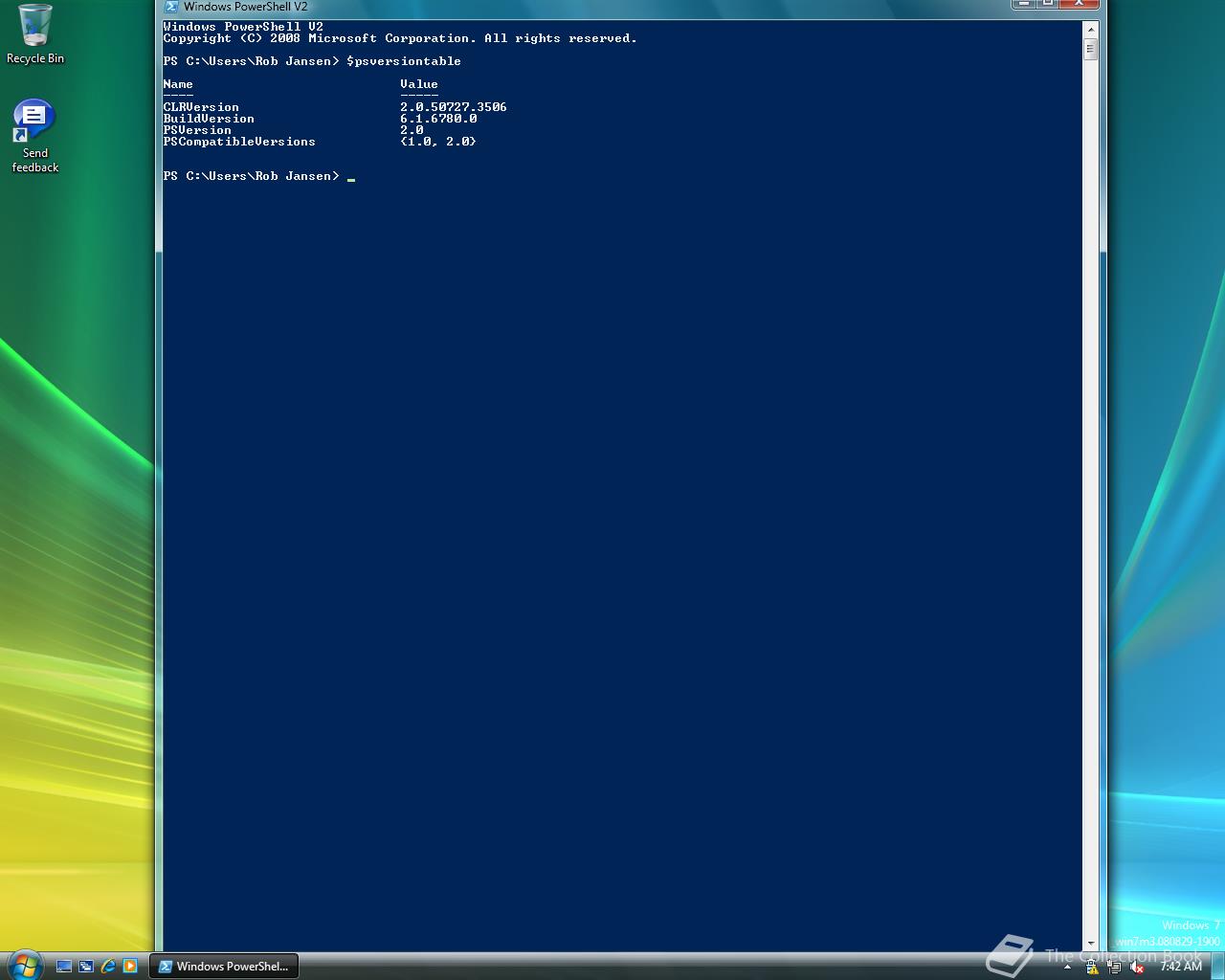Viewport: 1225px width, 980px height.
Task: Open PowerShell window system menu icon
Action: pyautogui.click(x=172, y=6)
